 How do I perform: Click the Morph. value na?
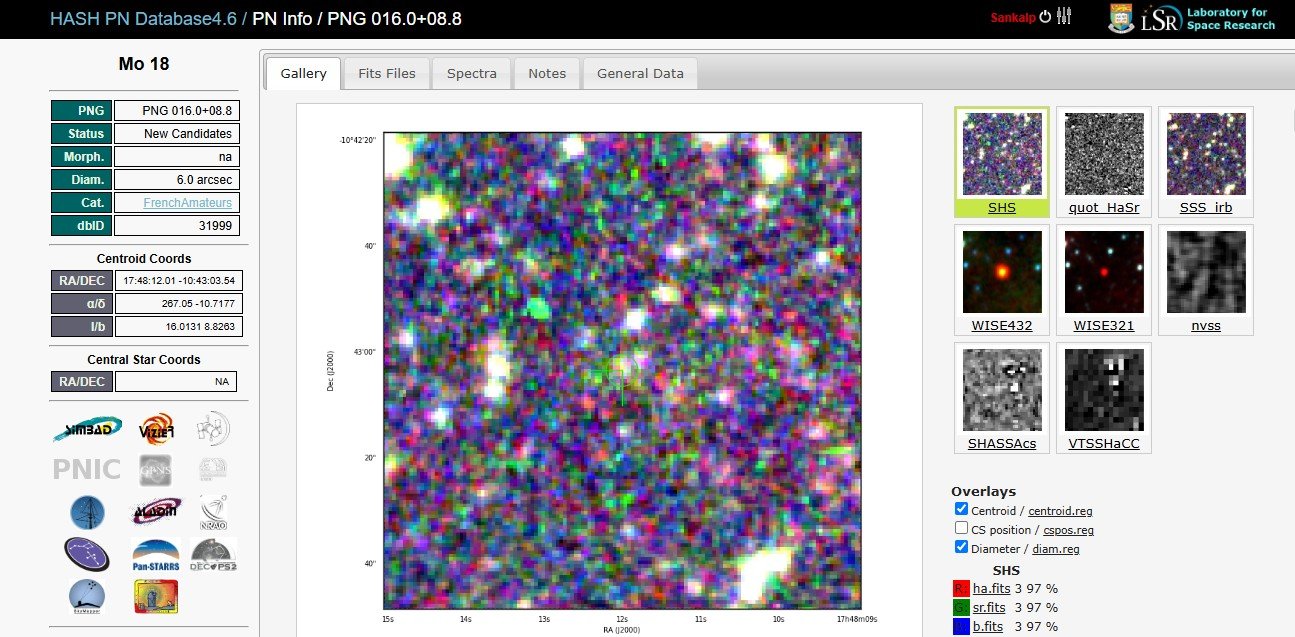[x=177, y=156]
